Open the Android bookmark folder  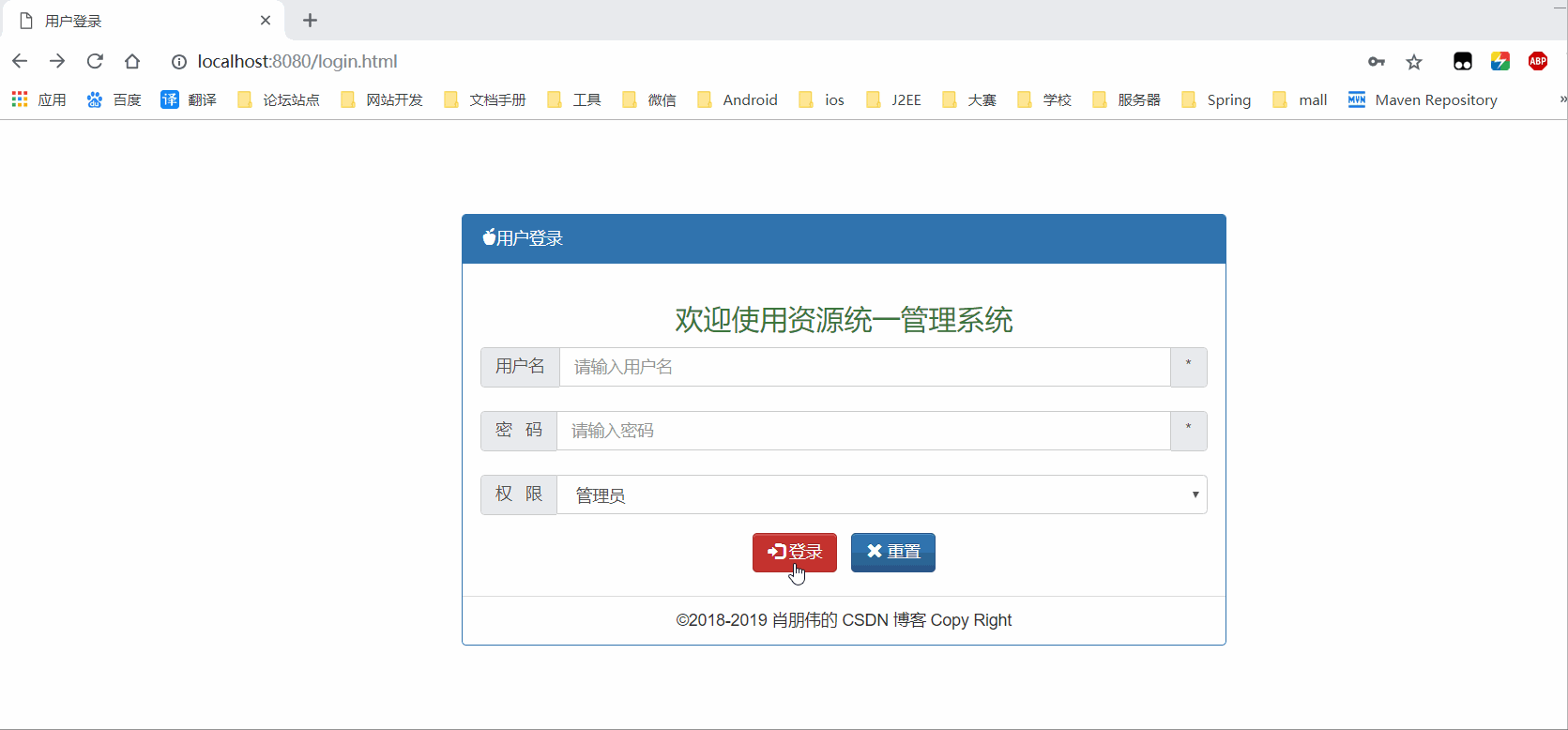(x=738, y=99)
